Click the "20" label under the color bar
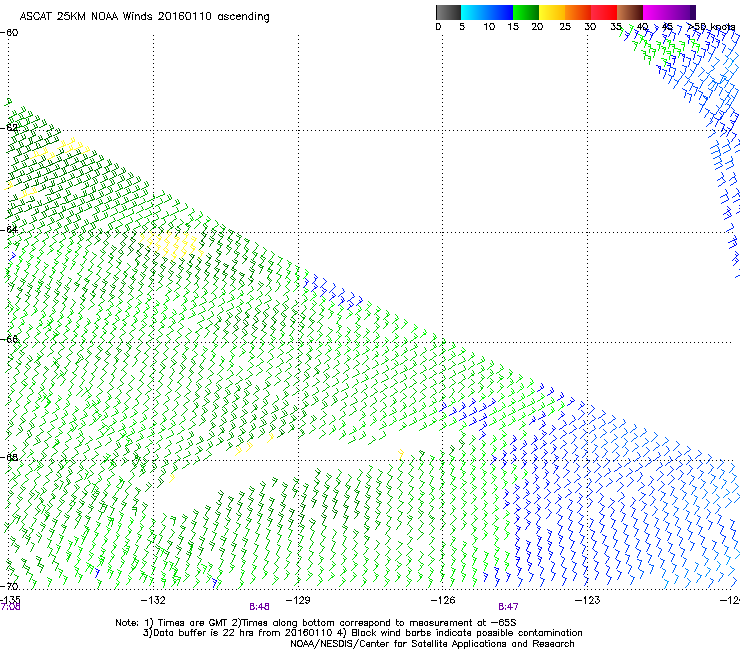The height and width of the screenshot is (650, 740). [537, 27]
